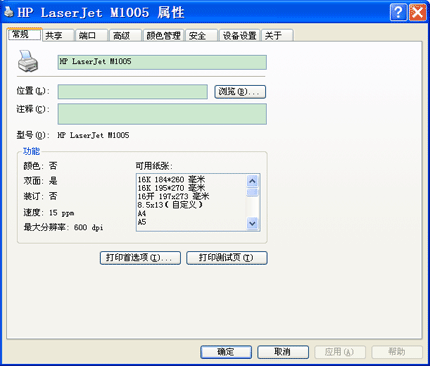Confirm with the 确定 button
The height and width of the screenshot is (366, 430).
click(x=226, y=352)
